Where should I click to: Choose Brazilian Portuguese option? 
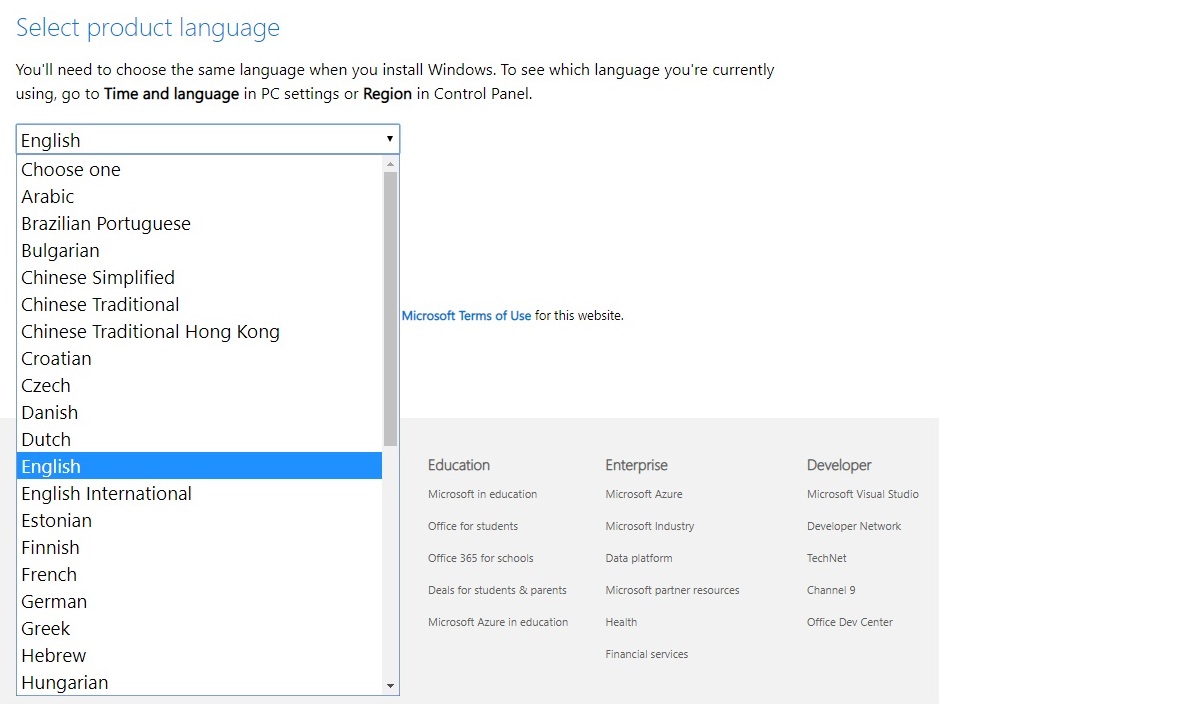coord(106,224)
